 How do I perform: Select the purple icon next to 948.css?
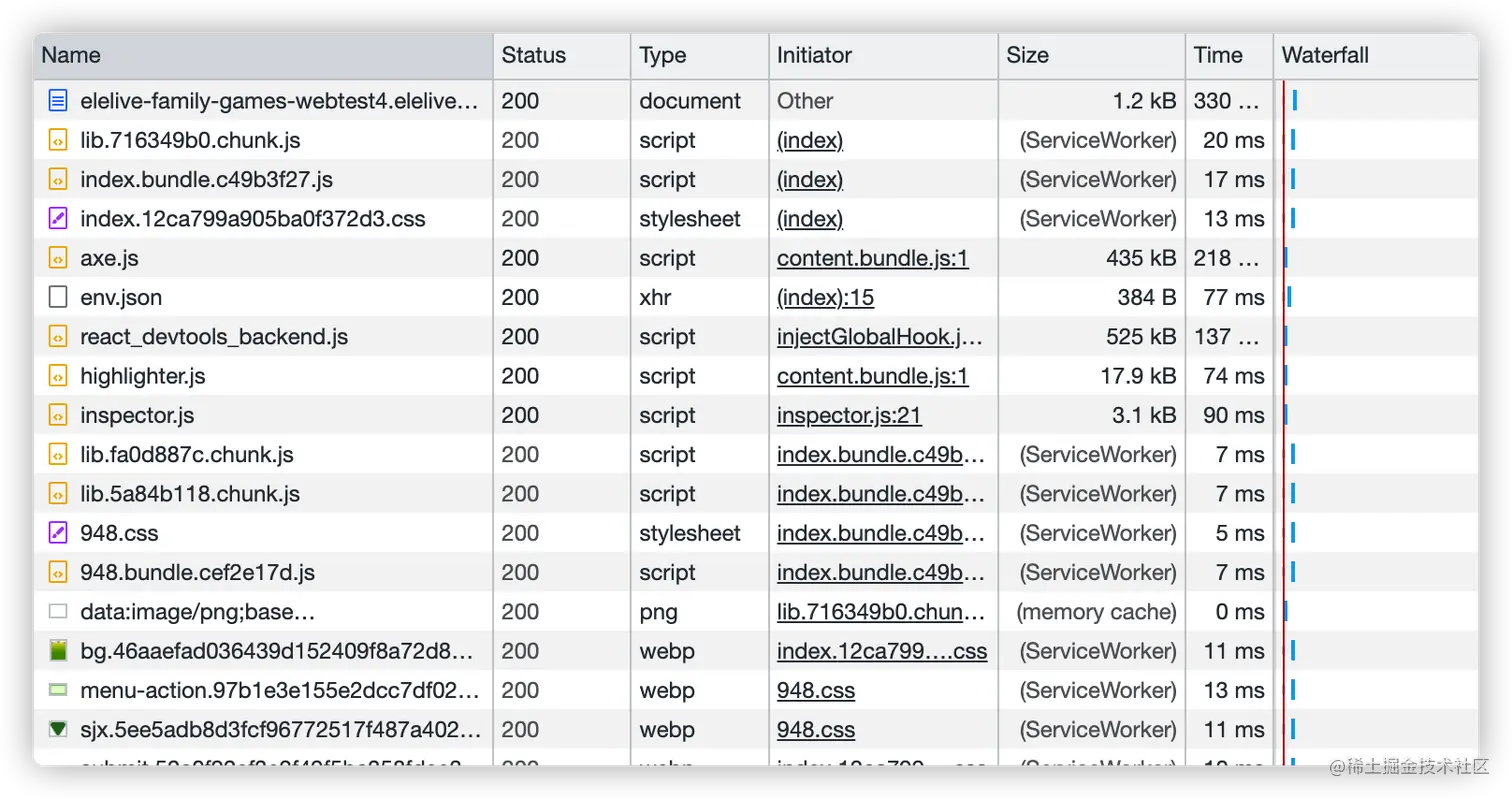59,533
